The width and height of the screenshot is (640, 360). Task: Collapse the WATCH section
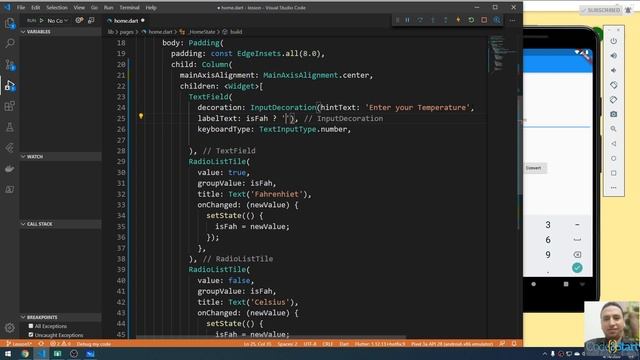(x=60, y=156)
